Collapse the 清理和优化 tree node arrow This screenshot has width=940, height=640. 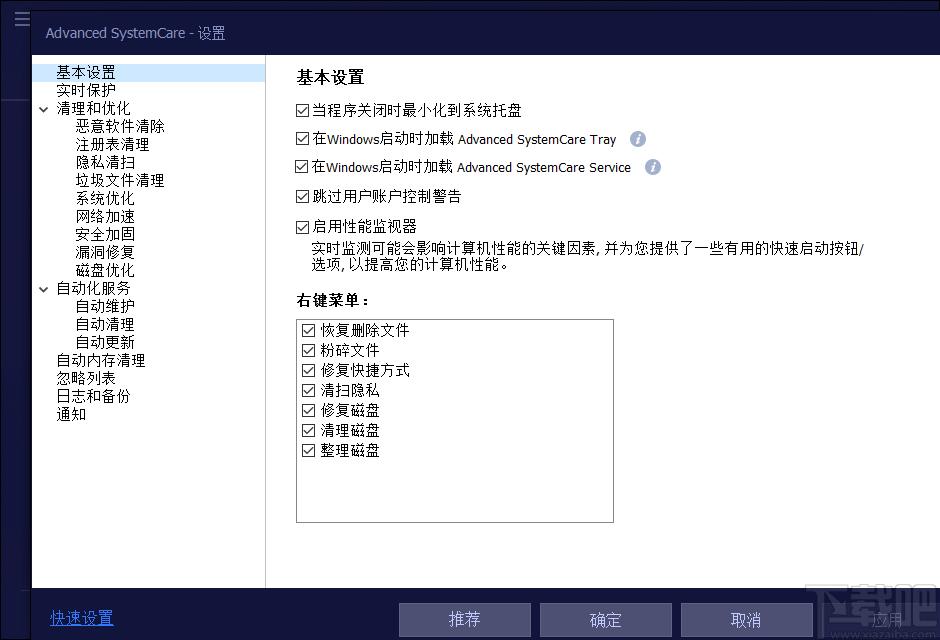[x=44, y=109]
